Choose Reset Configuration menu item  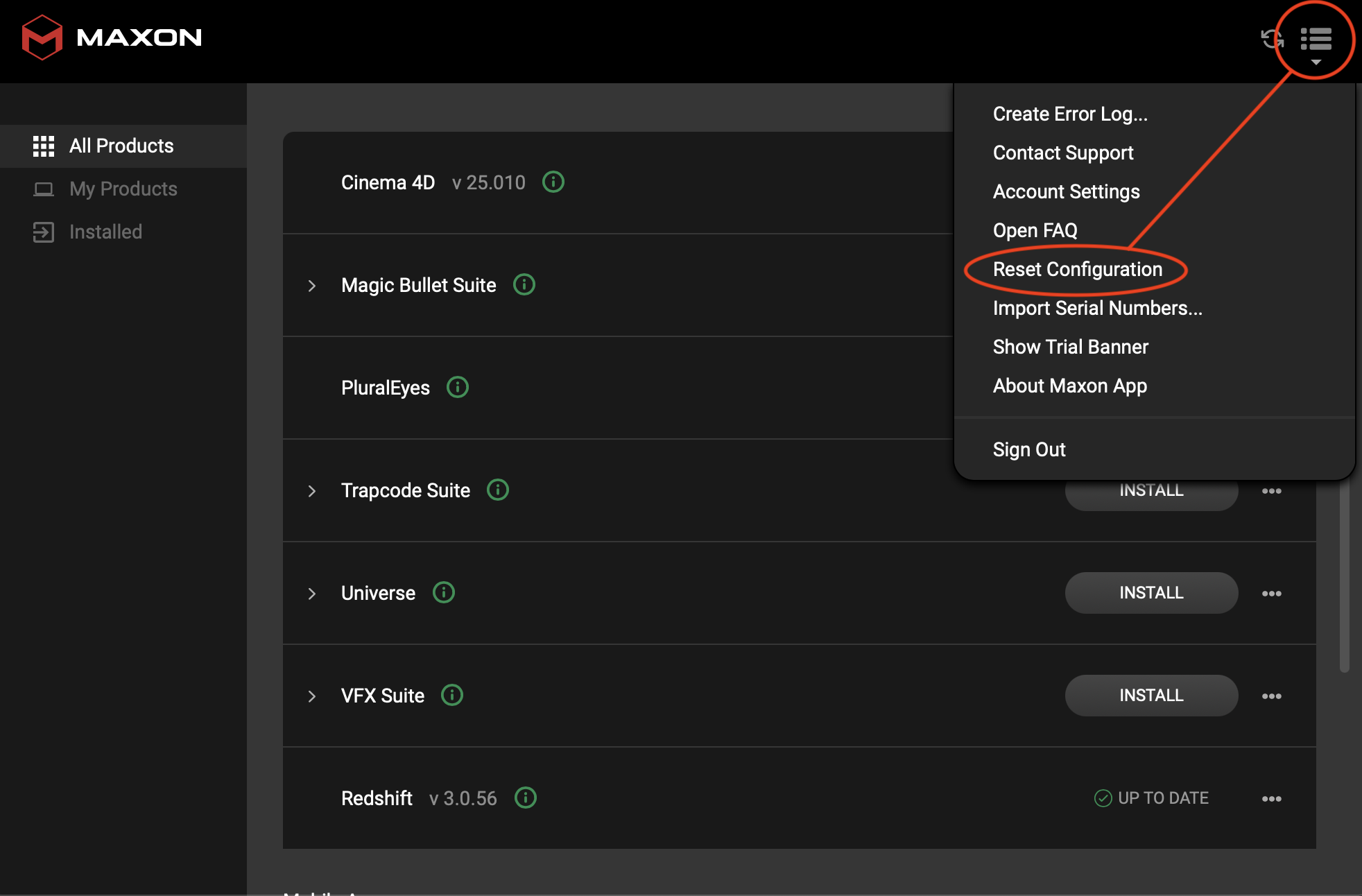coord(1077,269)
